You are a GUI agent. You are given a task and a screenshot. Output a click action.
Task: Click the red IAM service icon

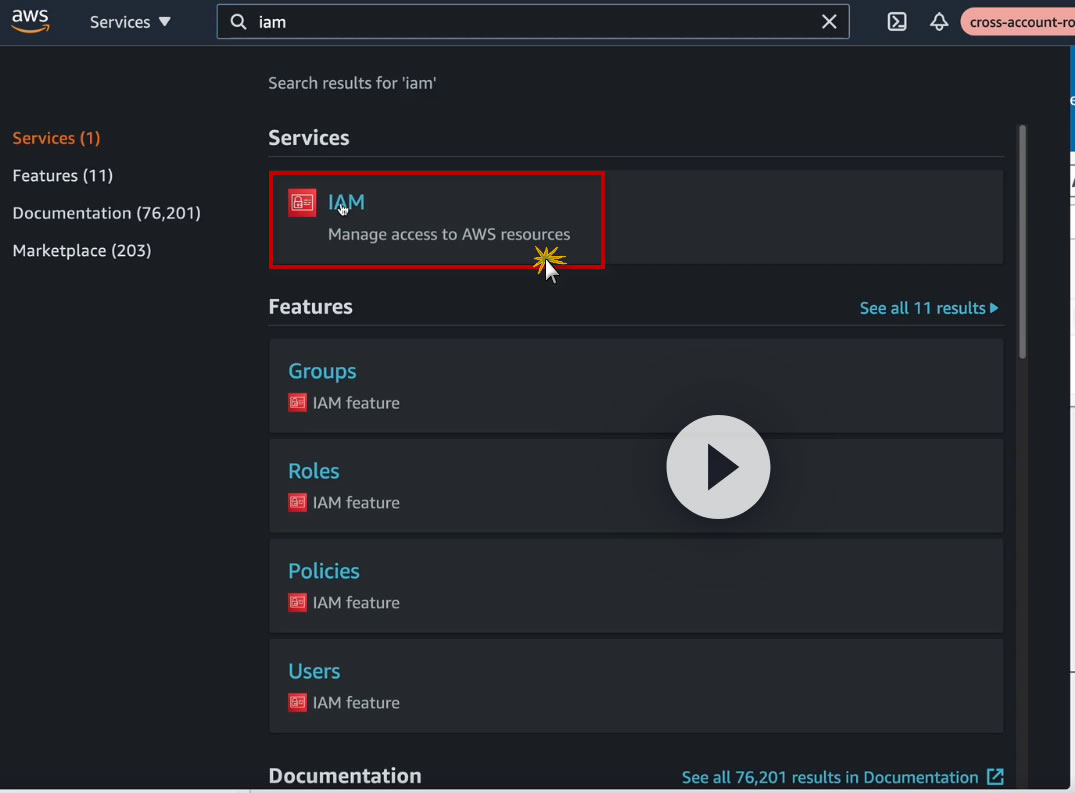point(302,202)
